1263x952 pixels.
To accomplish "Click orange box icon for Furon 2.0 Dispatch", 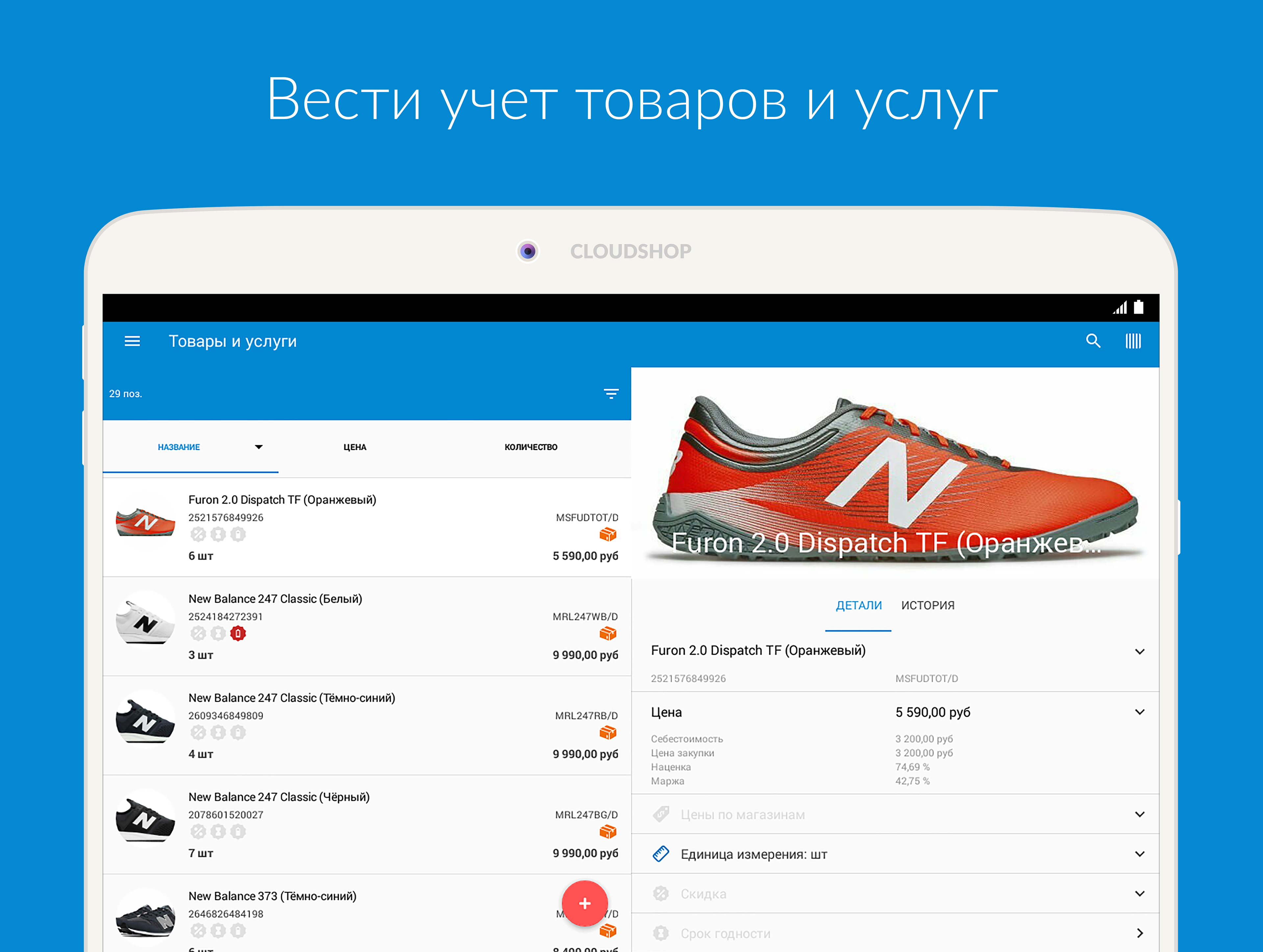I will click(608, 535).
